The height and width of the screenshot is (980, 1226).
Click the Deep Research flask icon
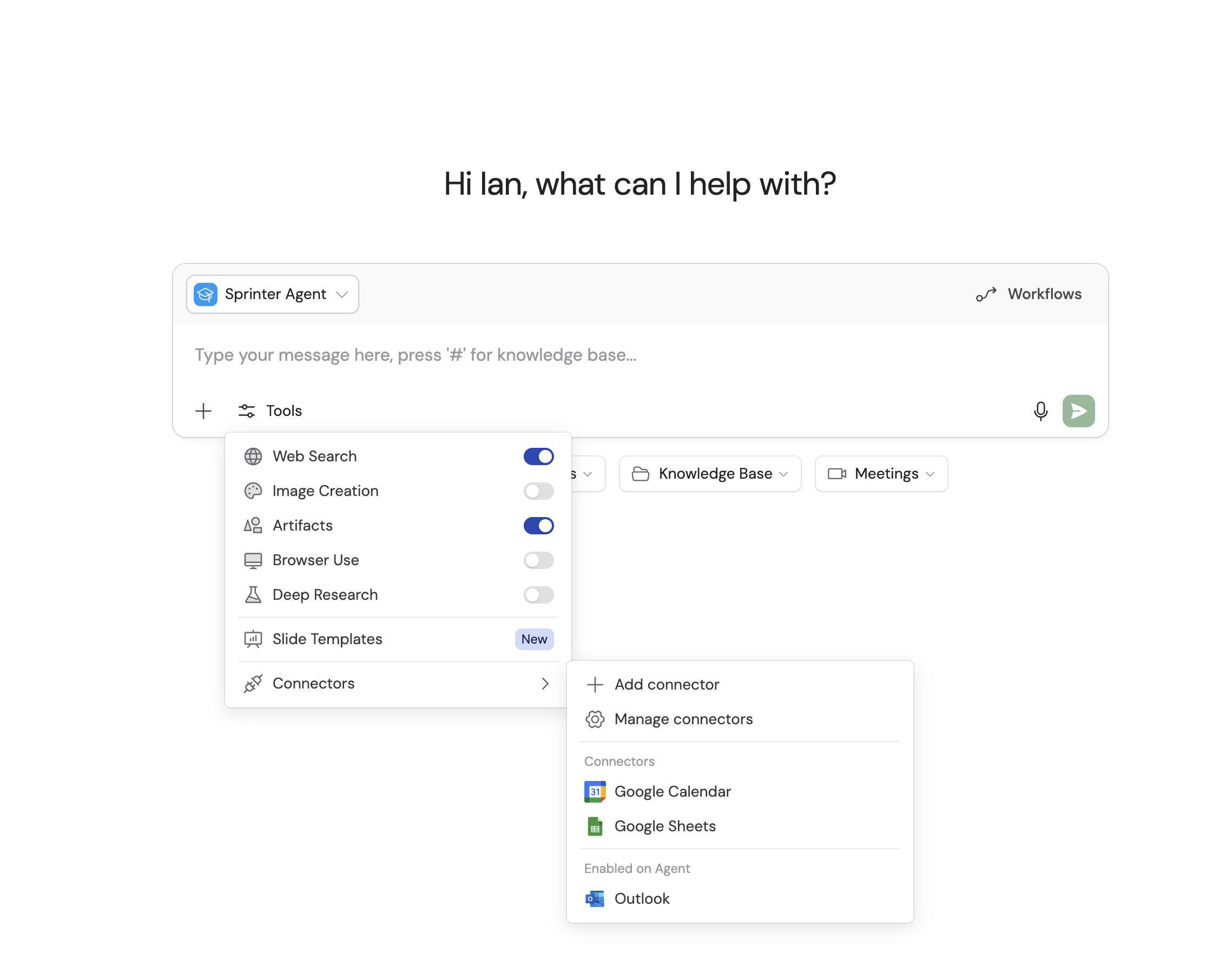253,594
